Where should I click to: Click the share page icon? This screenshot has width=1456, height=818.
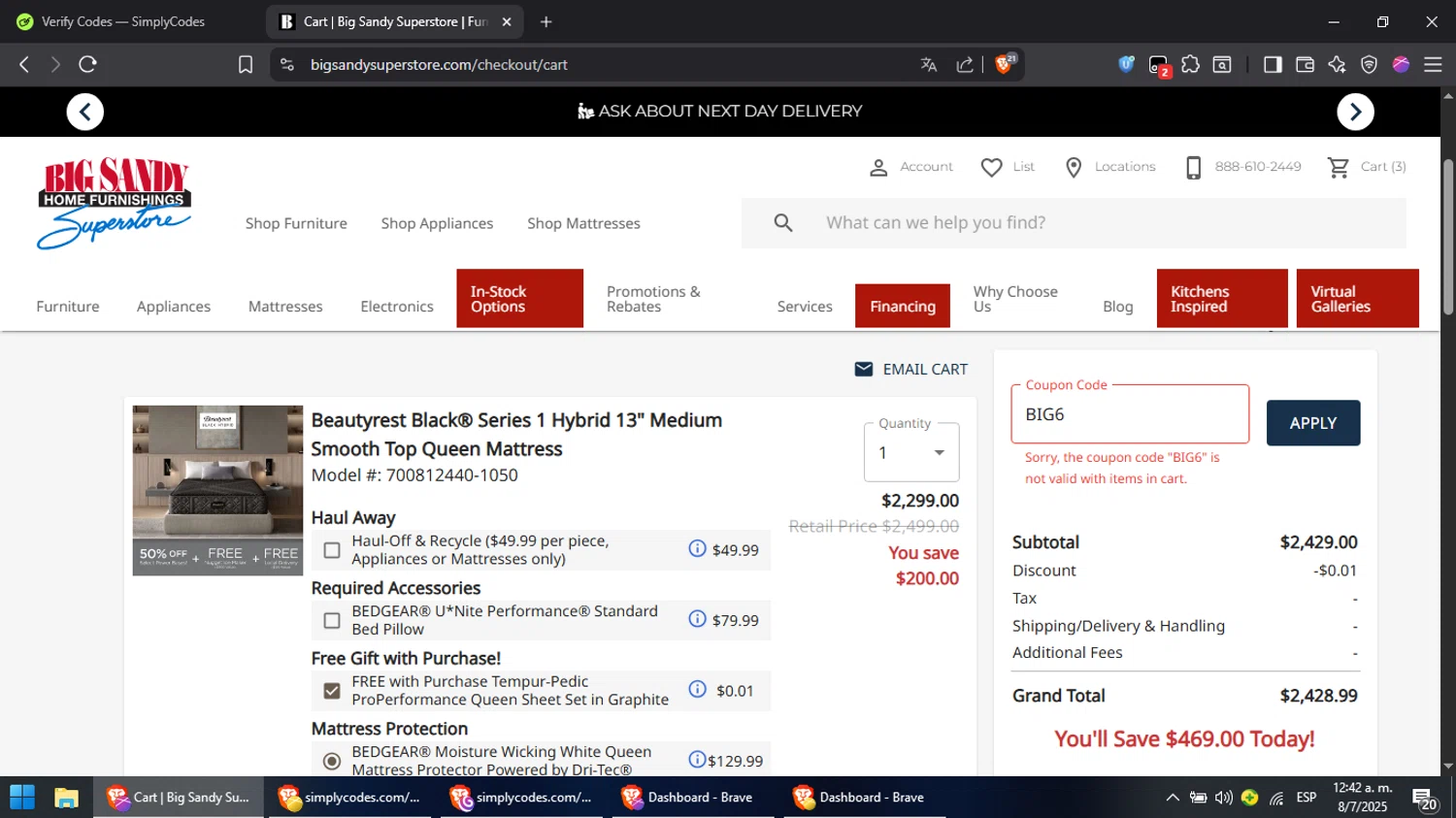(x=965, y=64)
